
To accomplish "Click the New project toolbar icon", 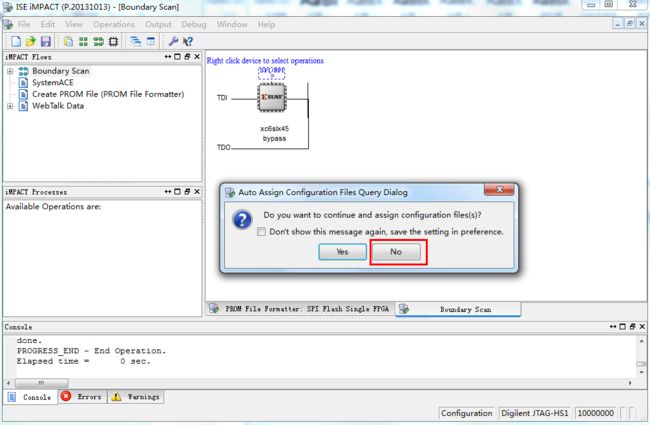I will (x=16, y=41).
